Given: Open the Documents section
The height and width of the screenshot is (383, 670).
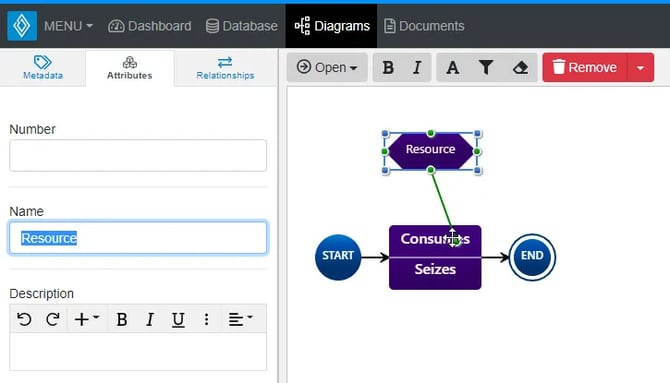Looking at the screenshot, I should tap(424, 26).
